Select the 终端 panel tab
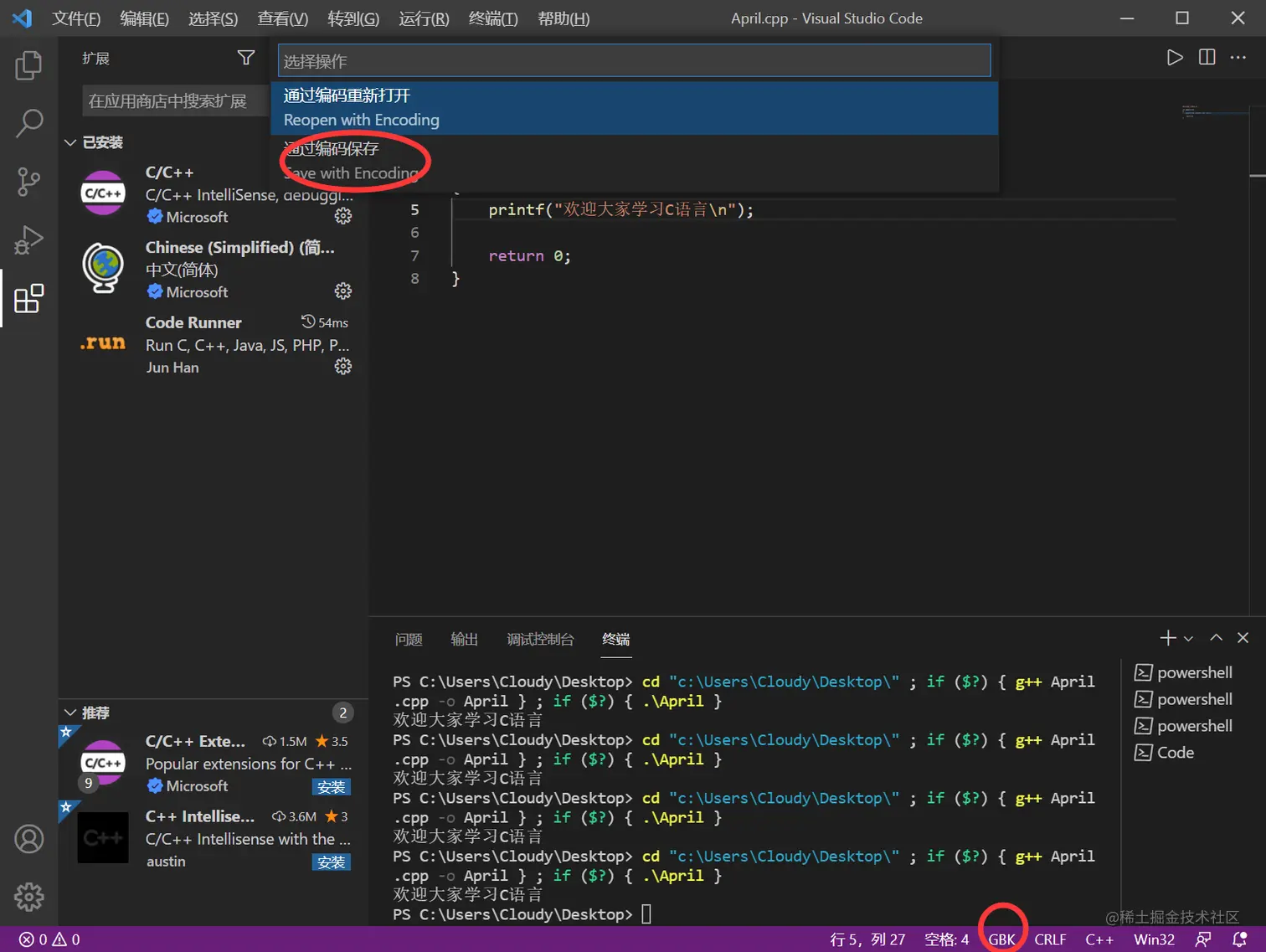 click(x=615, y=639)
